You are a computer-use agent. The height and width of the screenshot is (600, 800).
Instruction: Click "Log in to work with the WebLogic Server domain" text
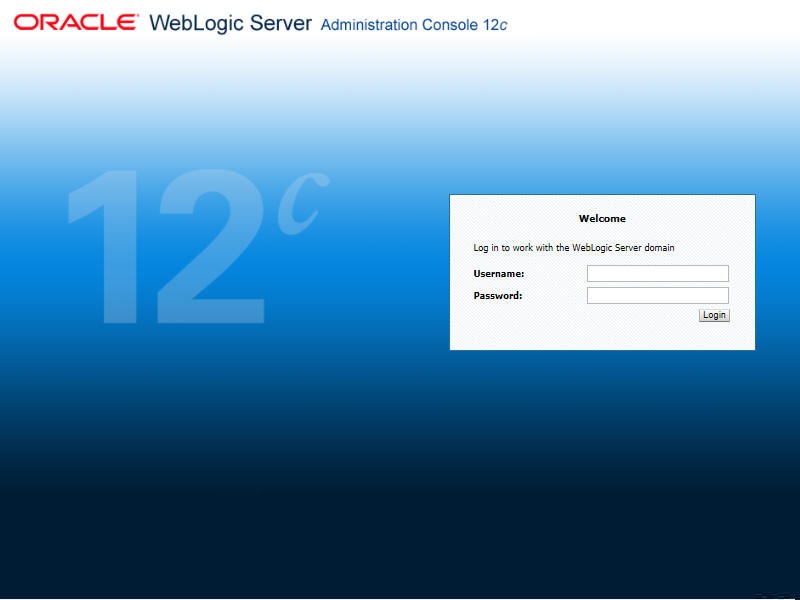[574, 248]
